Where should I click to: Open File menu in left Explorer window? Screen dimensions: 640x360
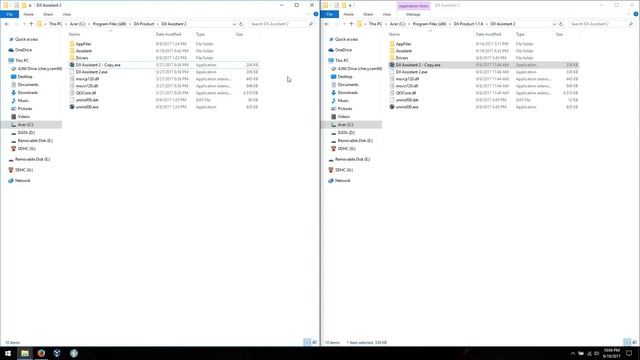pos(9,14)
